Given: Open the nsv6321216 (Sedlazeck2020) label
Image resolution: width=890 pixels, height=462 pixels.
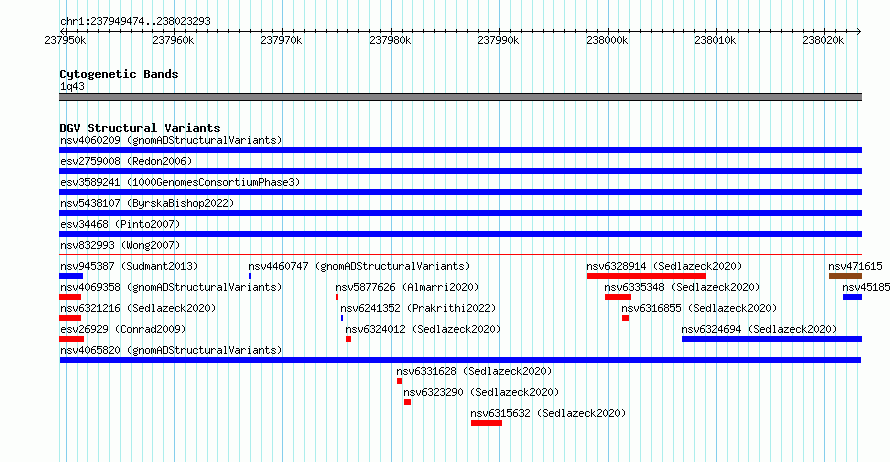Looking at the screenshot, I should click(x=138, y=308).
